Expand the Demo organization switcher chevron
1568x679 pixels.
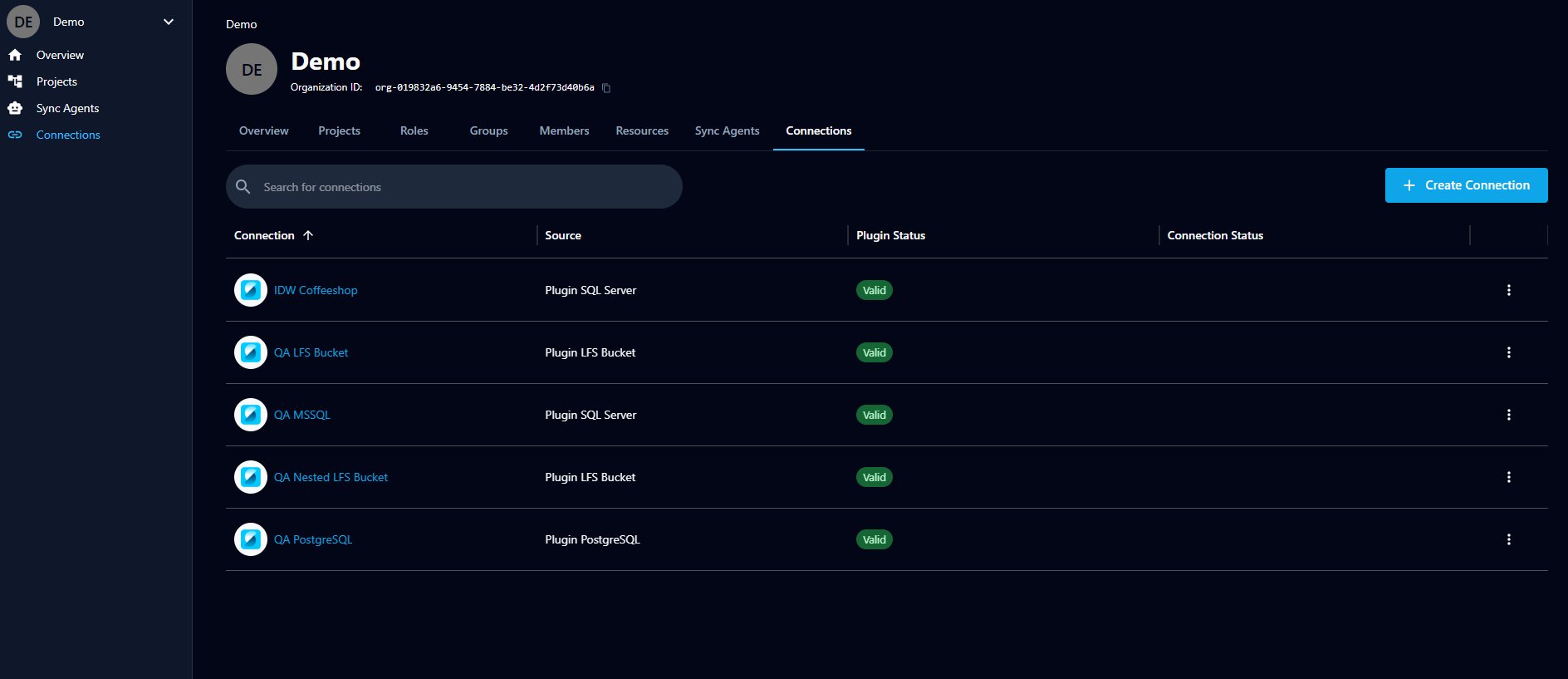(x=169, y=22)
